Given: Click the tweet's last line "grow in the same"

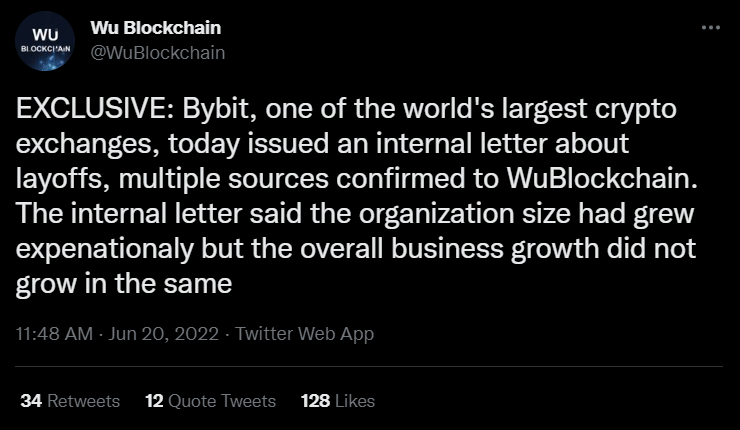Looking at the screenshot, I should point(124,284).
